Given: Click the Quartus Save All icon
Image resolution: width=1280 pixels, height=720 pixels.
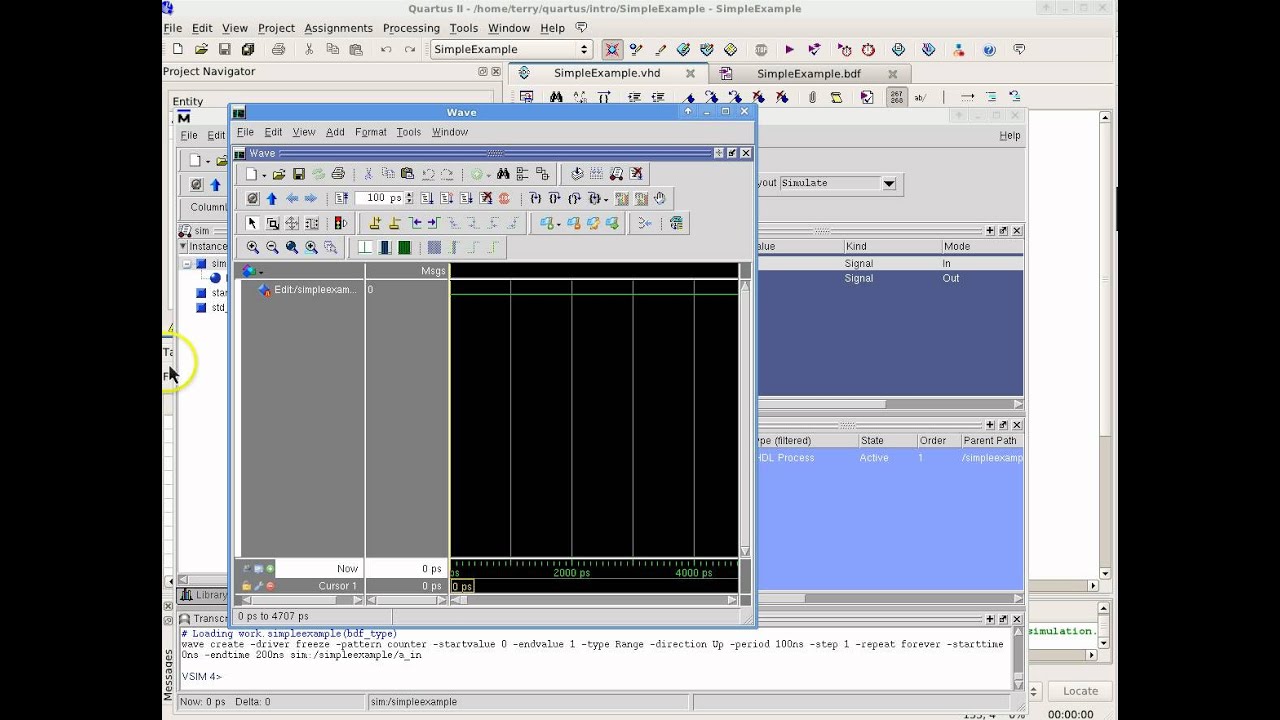Looking at the screenshot, I should pyautogui.click(x=248, y=49).
